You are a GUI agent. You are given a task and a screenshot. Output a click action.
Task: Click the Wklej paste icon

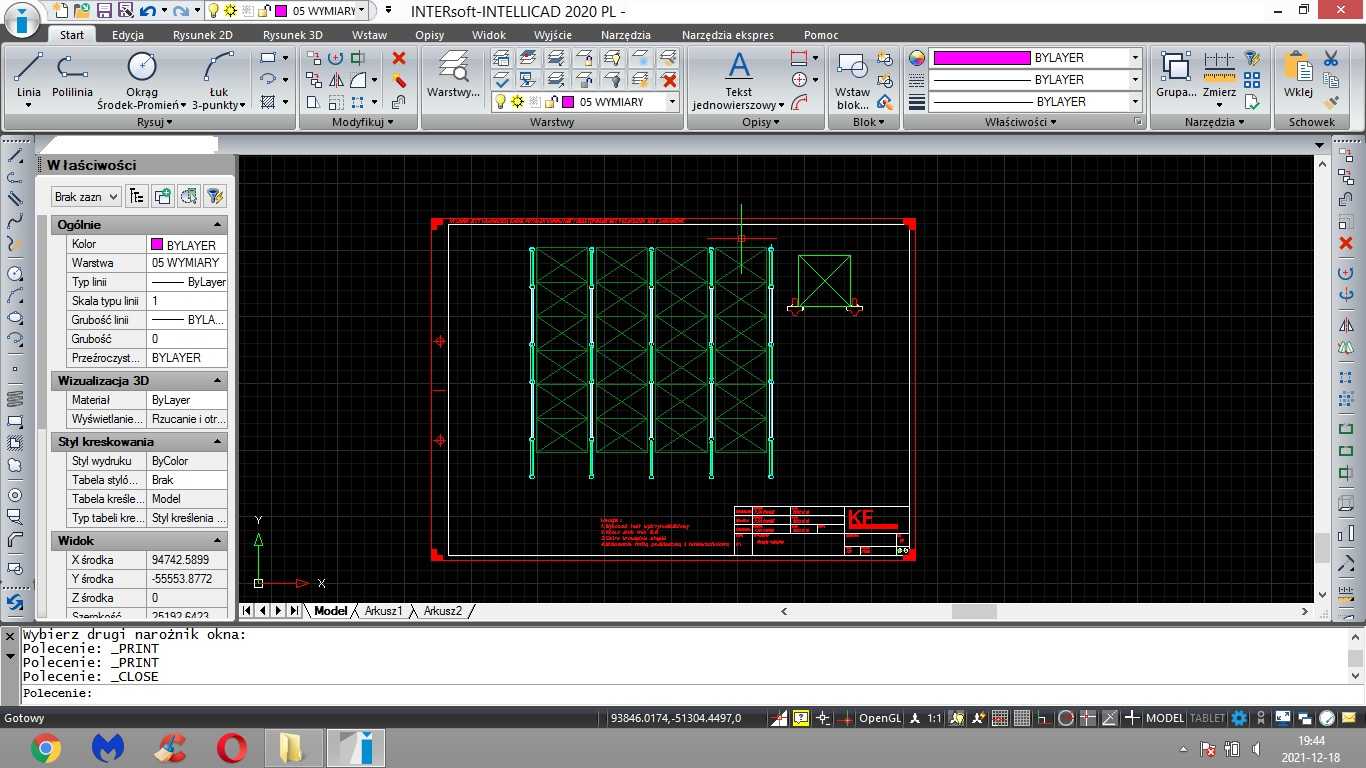coord(1298,76)
